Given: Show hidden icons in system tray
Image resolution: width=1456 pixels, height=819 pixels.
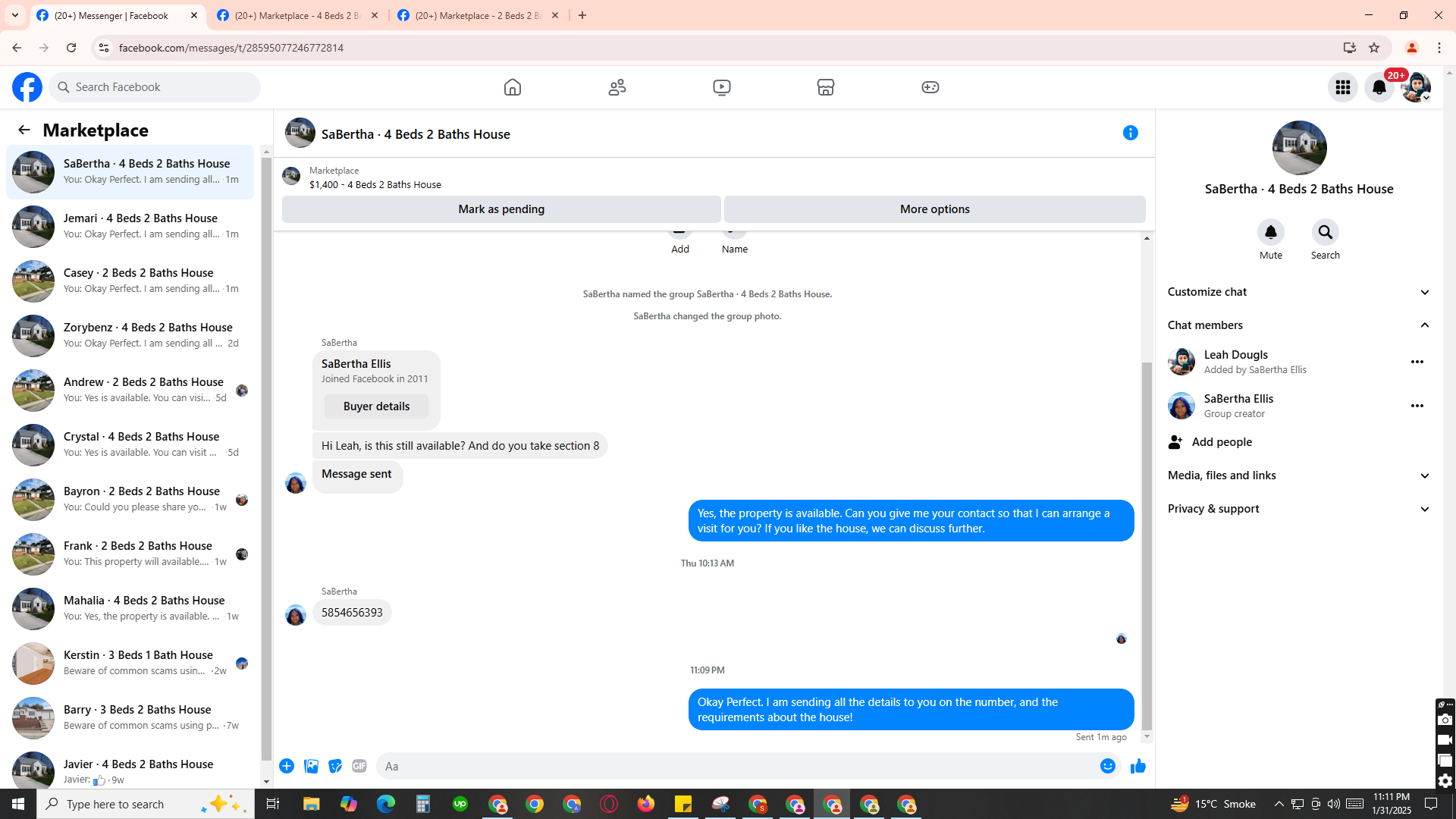Looking at the screenshot, I should (1279, 804).
